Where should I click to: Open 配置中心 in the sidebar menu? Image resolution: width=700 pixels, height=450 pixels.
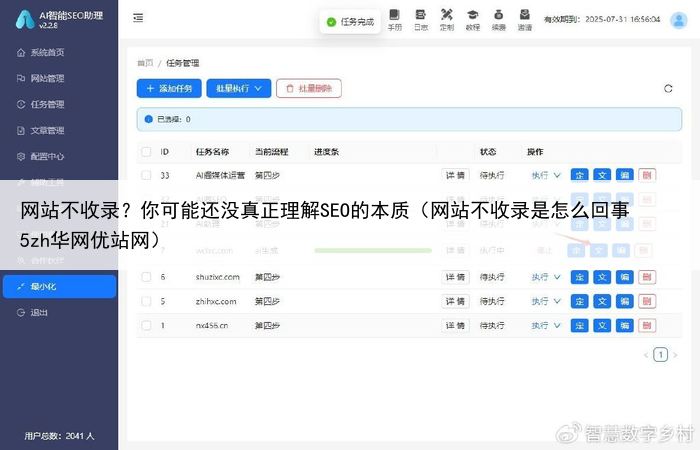pos(46,156)
